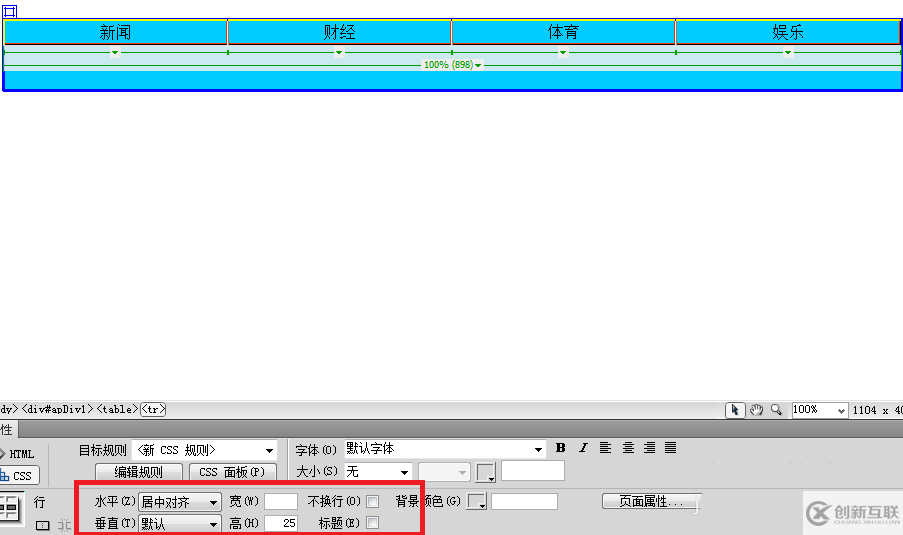The height and width of the screenshot is (535, 903).
Task: Click the 高 height field showing 25
Action: point(280,523)
